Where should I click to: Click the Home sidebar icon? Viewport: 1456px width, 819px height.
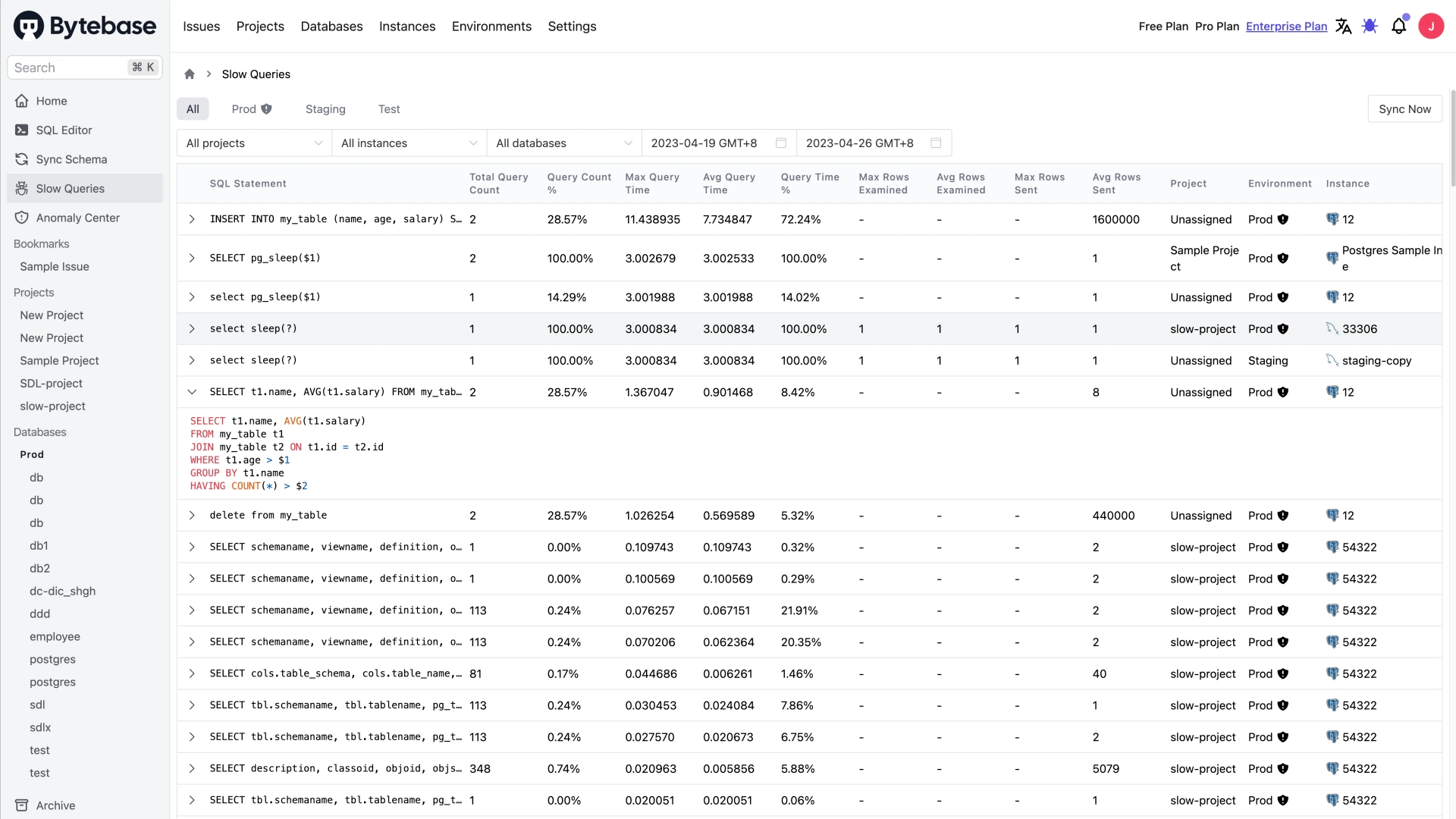pos(22,101)
